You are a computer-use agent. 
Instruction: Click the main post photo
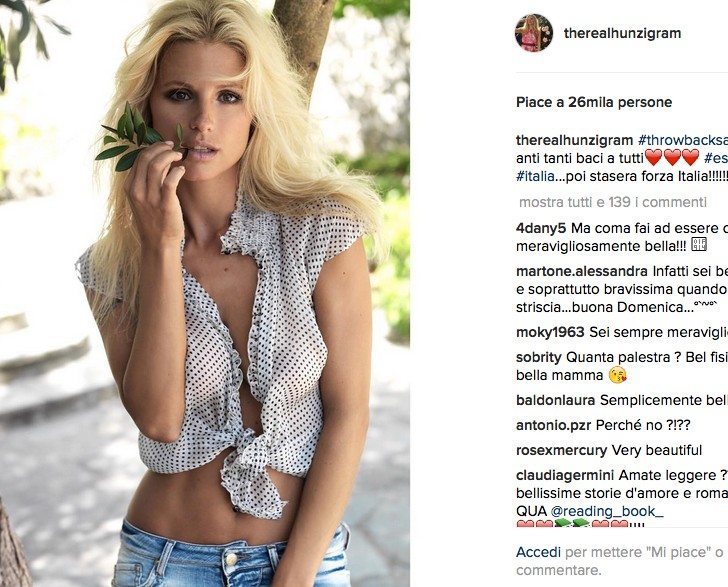click(205, 294)
